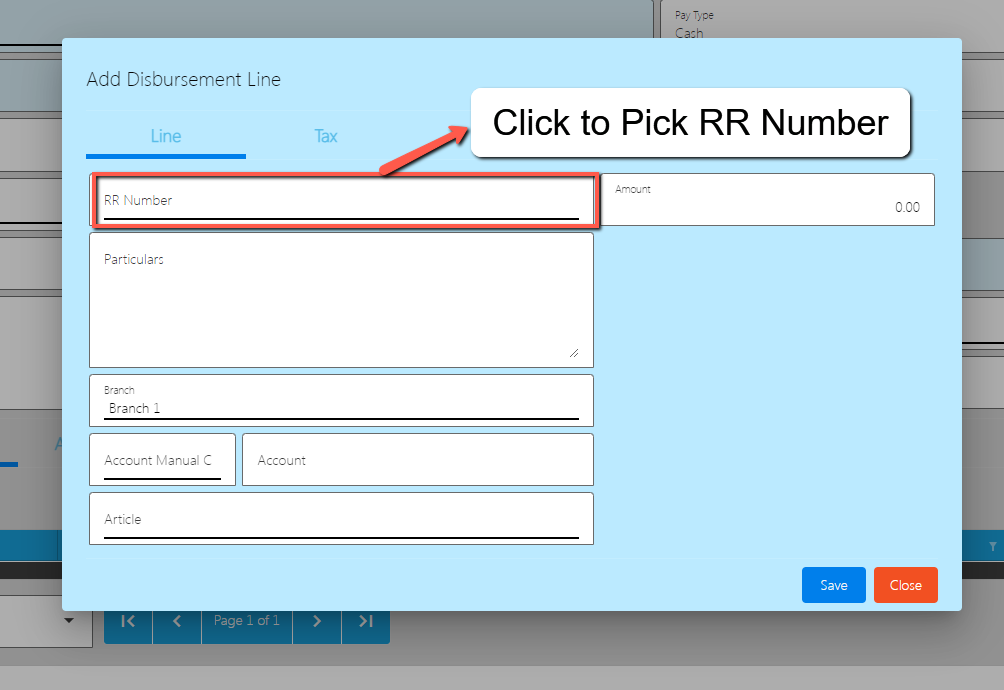The height and width of the screenshot is (690, 1004).
Task: Click the Account field
Action: (417, 460)
